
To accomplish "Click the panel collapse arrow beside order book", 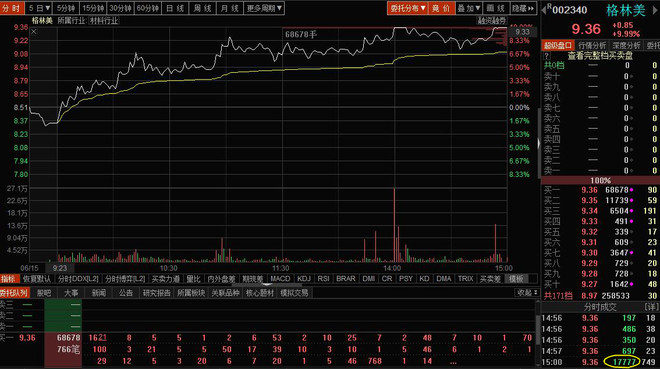I will click(539, 143).
